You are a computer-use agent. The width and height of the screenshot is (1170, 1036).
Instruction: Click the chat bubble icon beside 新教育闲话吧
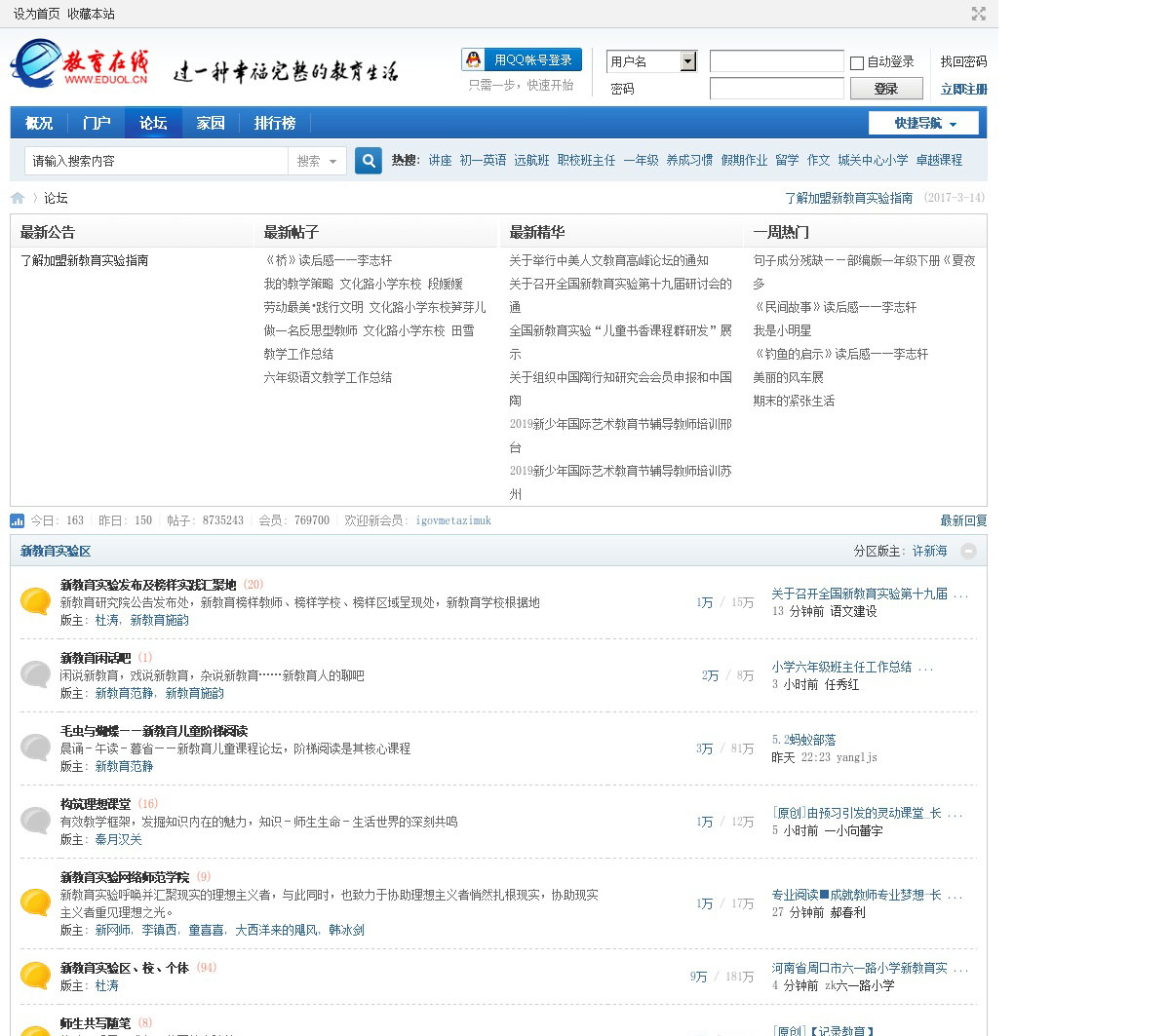click(x=36, y=674)
